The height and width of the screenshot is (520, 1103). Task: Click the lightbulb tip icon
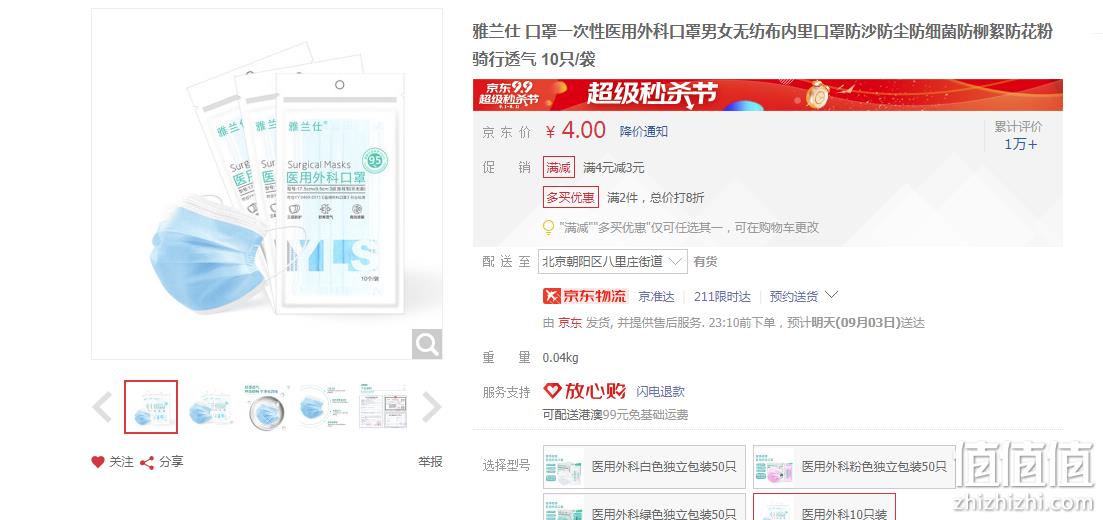pos(549,228)
